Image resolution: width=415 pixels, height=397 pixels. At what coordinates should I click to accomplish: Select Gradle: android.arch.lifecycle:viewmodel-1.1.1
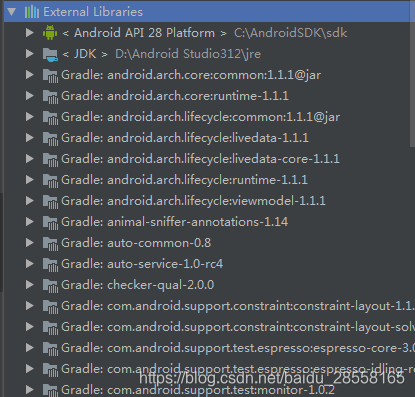(193, 201)
